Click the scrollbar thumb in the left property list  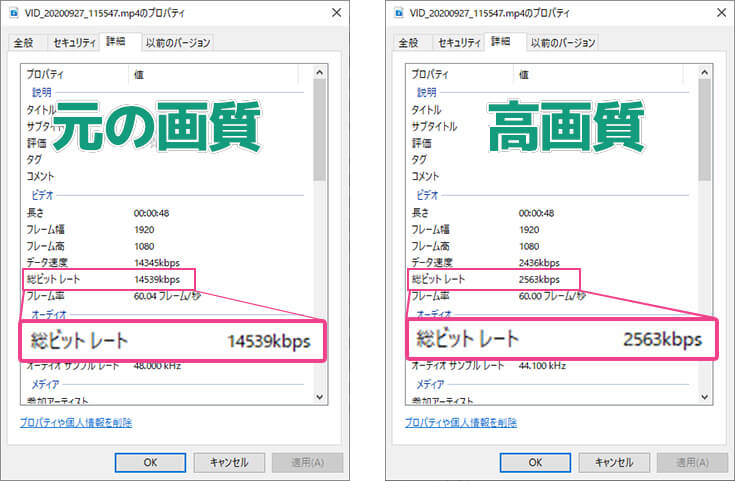pyautogui.click(x=320, y=130)
